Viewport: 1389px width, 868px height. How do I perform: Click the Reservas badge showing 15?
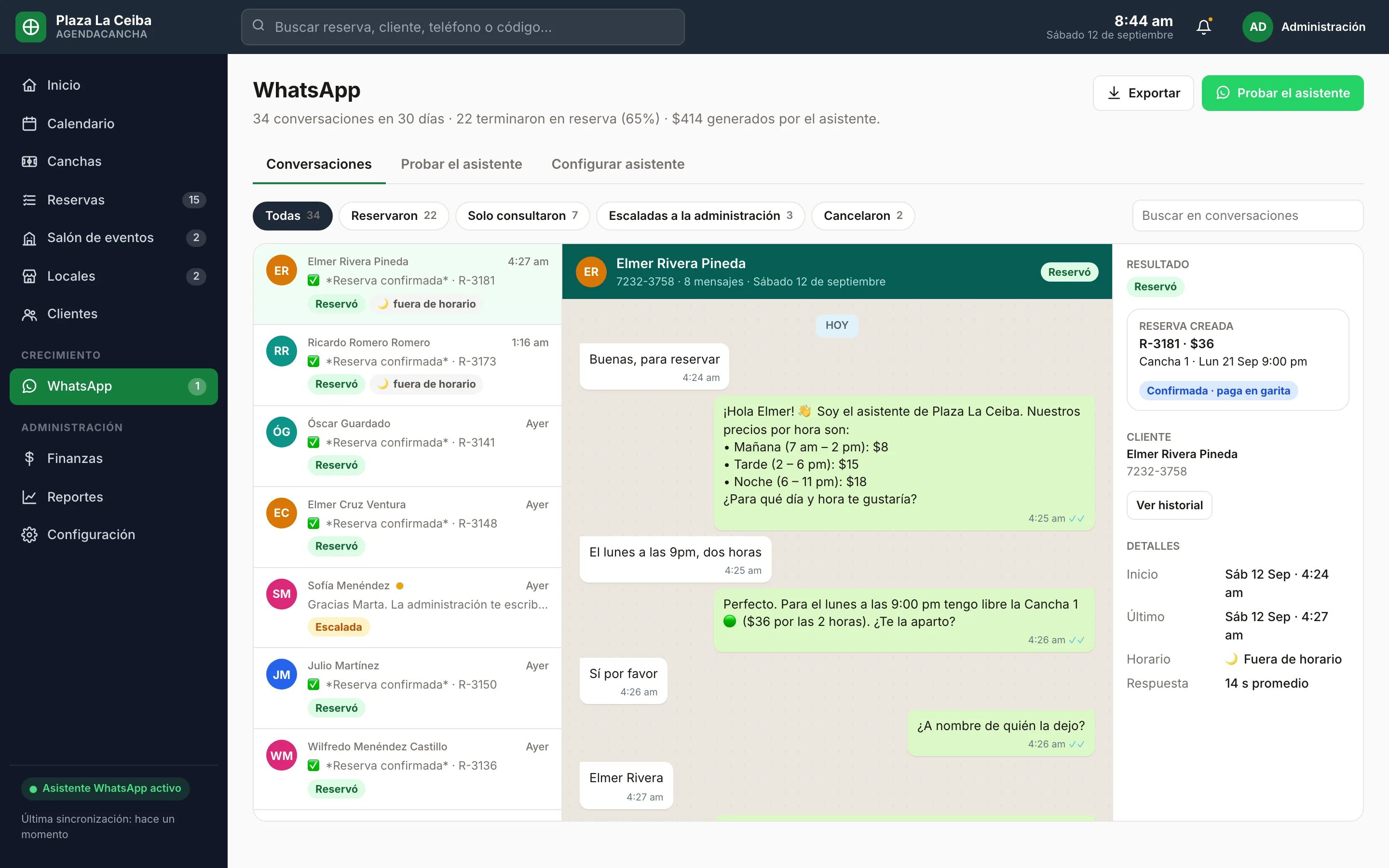[x=194, y=200]
